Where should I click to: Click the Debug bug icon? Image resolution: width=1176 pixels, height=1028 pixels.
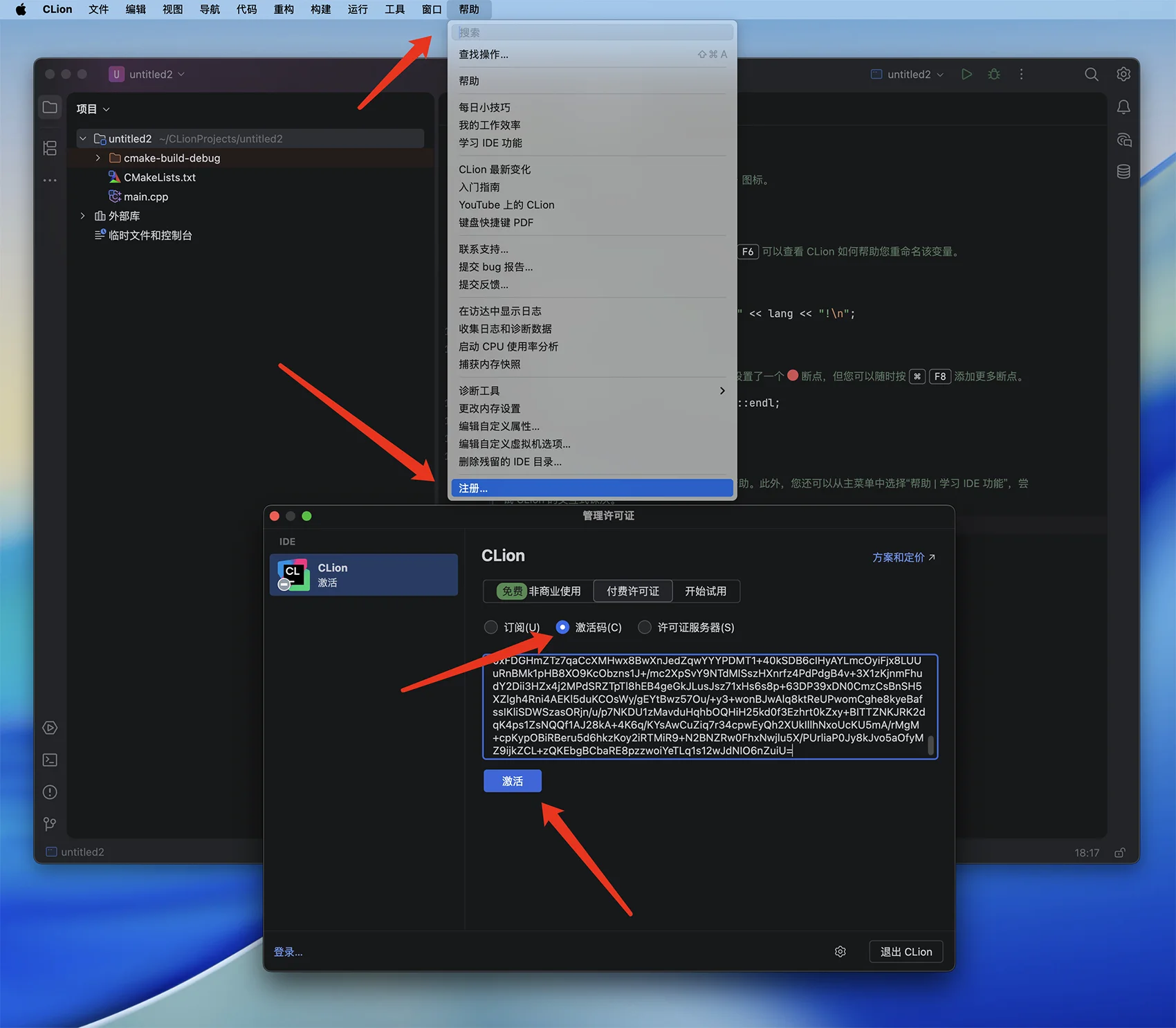point(994,74)
